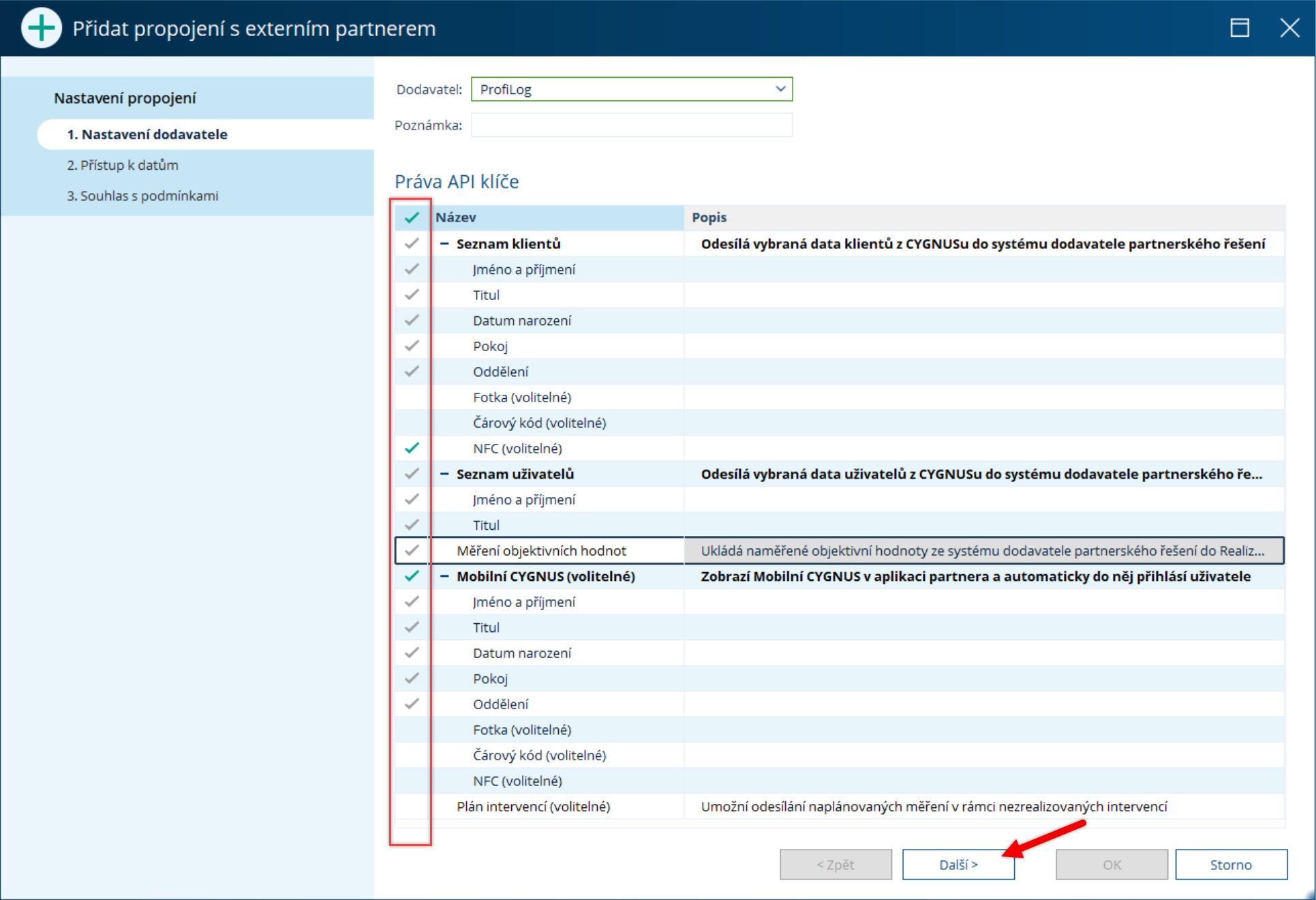1316x900 pixels.
Task: Collapse the Seznam uživatelů group
Action: 444,474
